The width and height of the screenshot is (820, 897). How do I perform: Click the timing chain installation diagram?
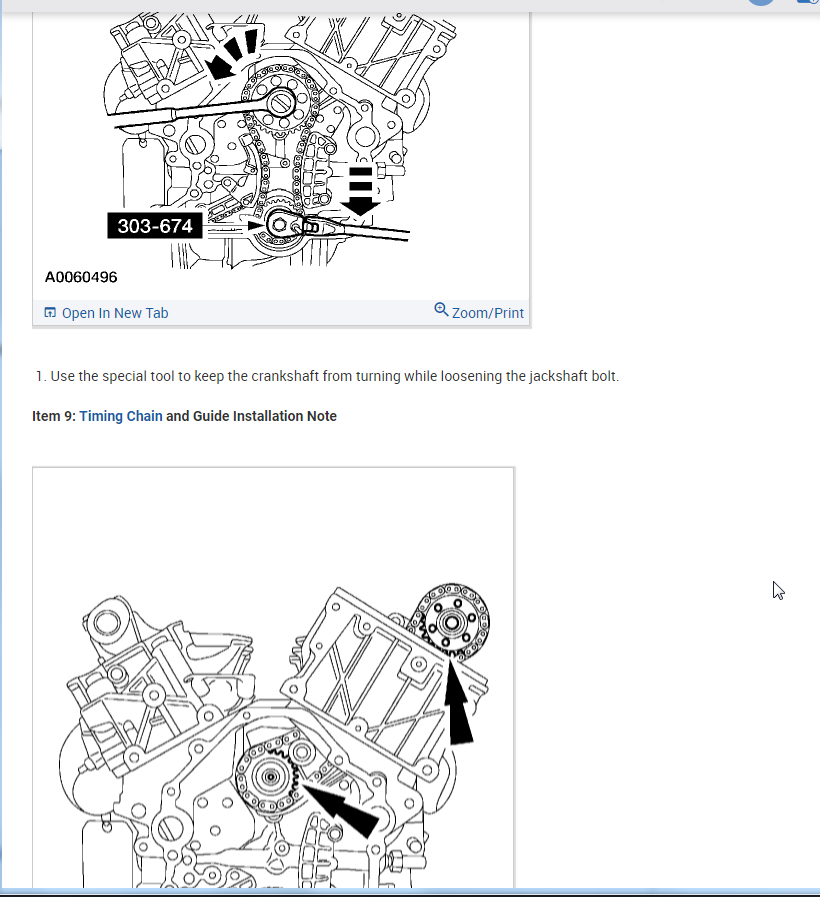coord(274,678)
